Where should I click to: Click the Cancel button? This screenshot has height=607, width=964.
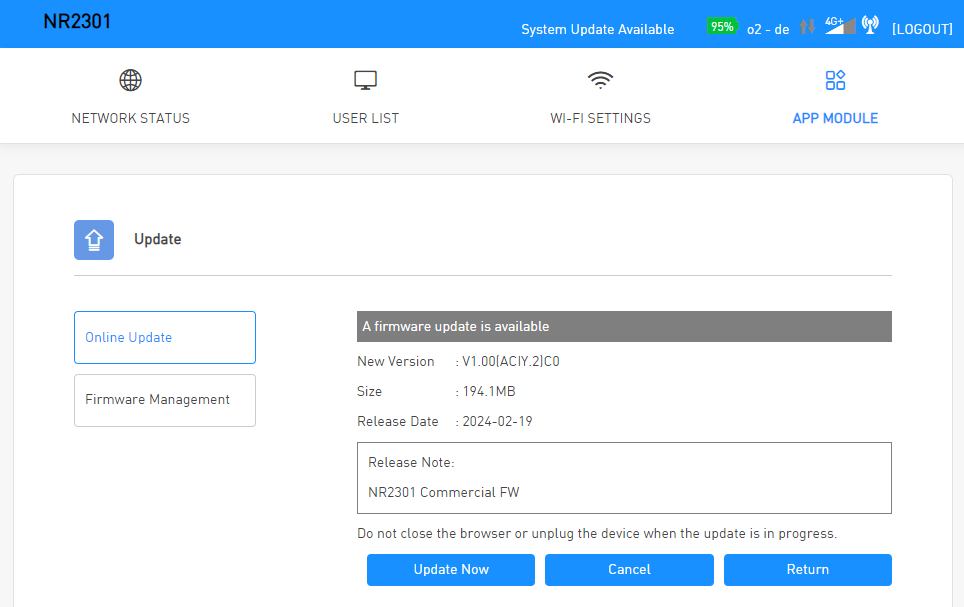coord(629,569)
